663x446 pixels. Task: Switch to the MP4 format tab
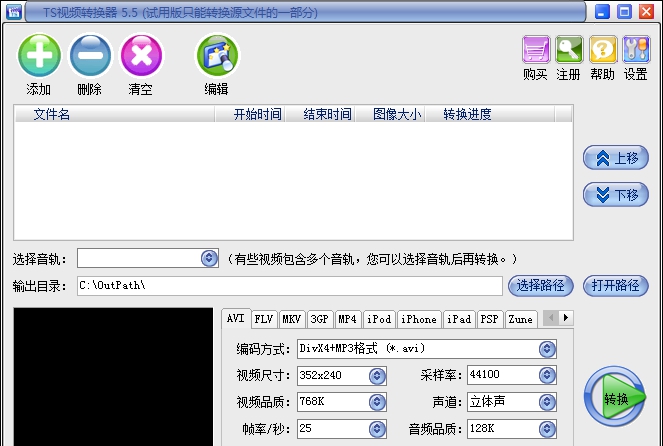coord(348,319)
